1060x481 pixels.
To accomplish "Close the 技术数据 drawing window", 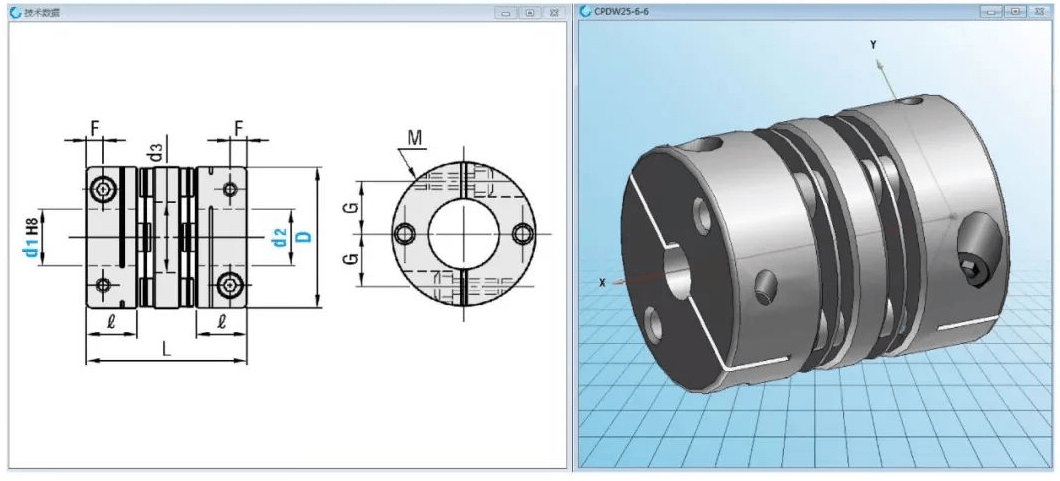I will (x=553, y=12).
